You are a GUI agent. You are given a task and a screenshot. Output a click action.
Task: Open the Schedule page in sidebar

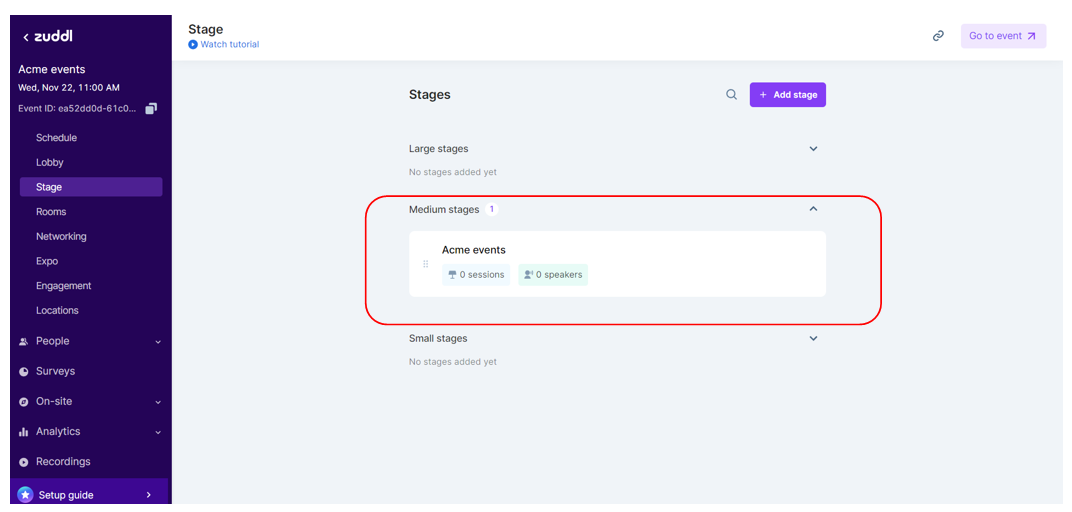(56, 138)
